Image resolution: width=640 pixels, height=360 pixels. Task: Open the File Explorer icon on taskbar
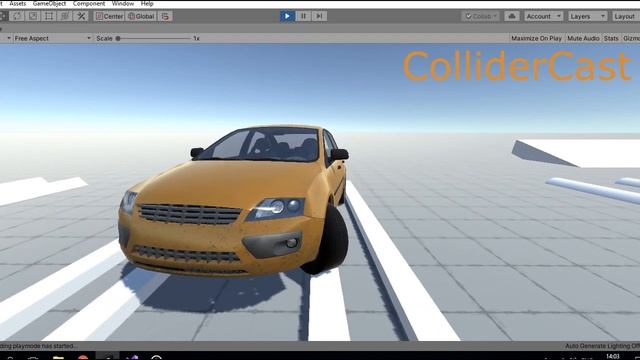(x=58, y=358)
